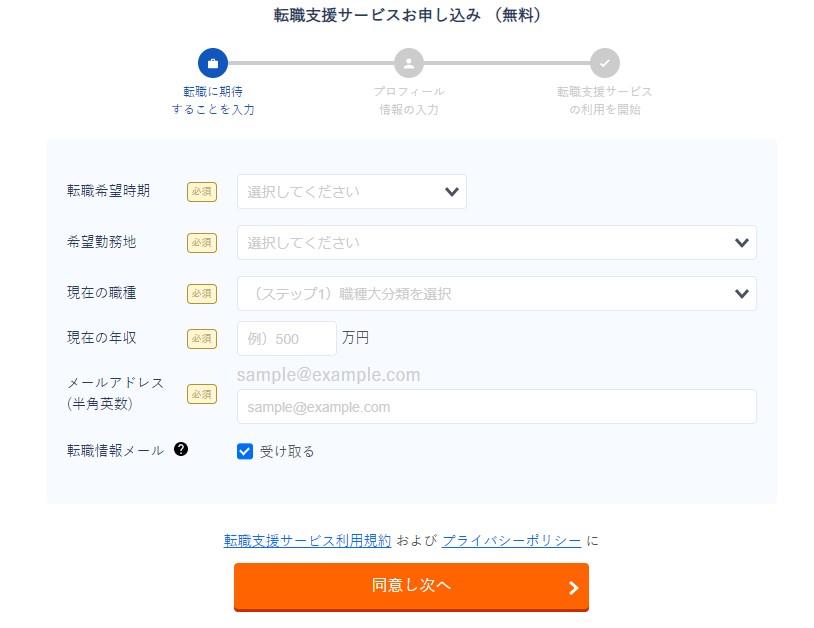Click the email address input field

(x=496, y=406)
